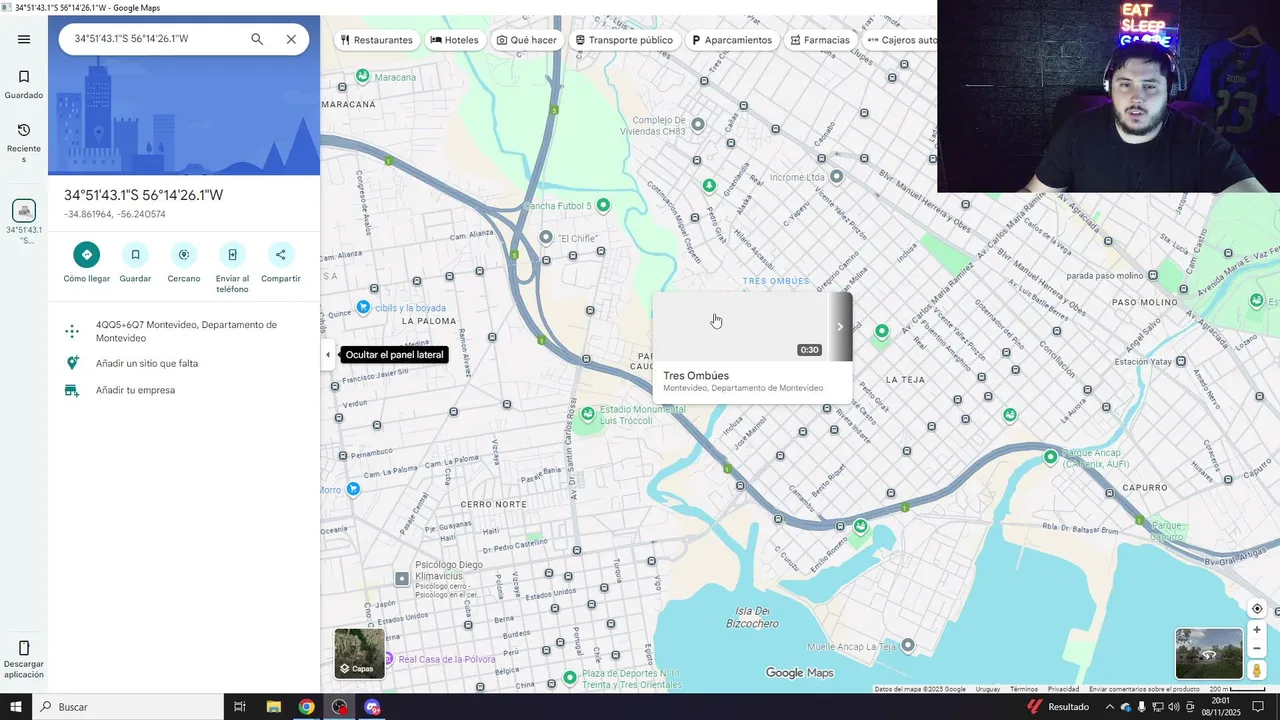Viewport: 1280px width, 720px height.
Task: Click the Complejo de Viviendas CH83 pin
Action: click(698, 125)
